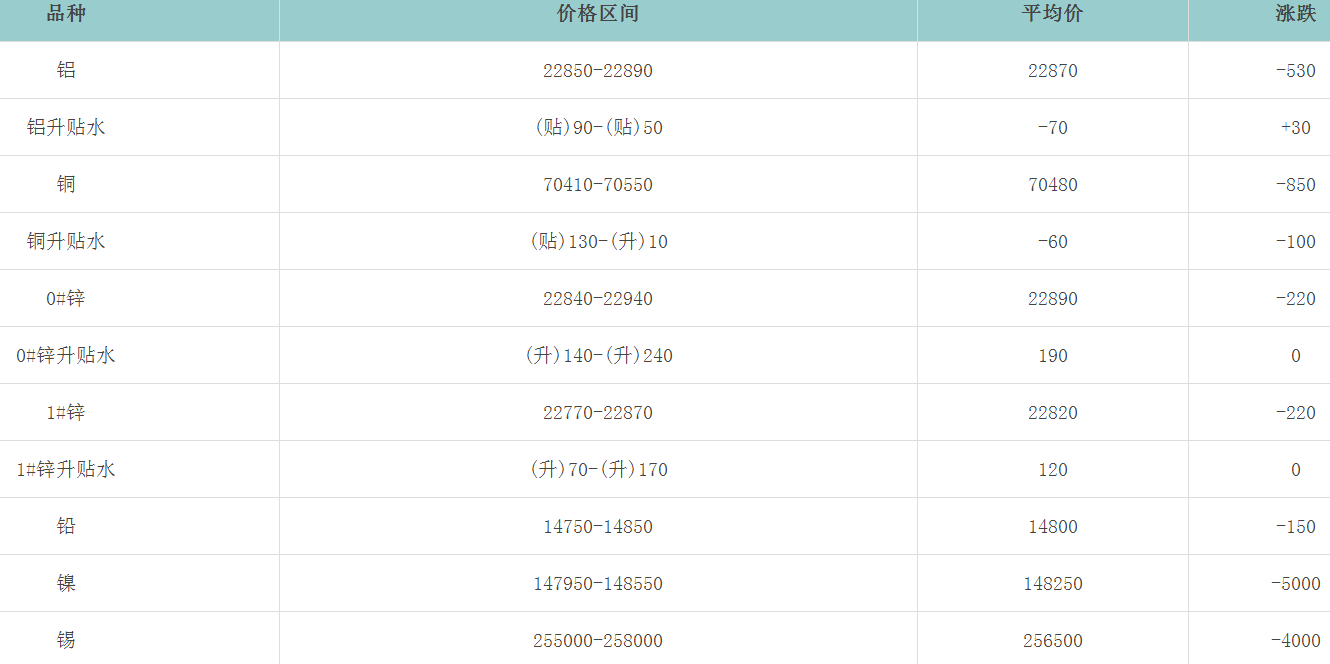Screen dimensions: 1330x664
Task: Select the 平均价 column header
Action: (x=1052, y=14)
